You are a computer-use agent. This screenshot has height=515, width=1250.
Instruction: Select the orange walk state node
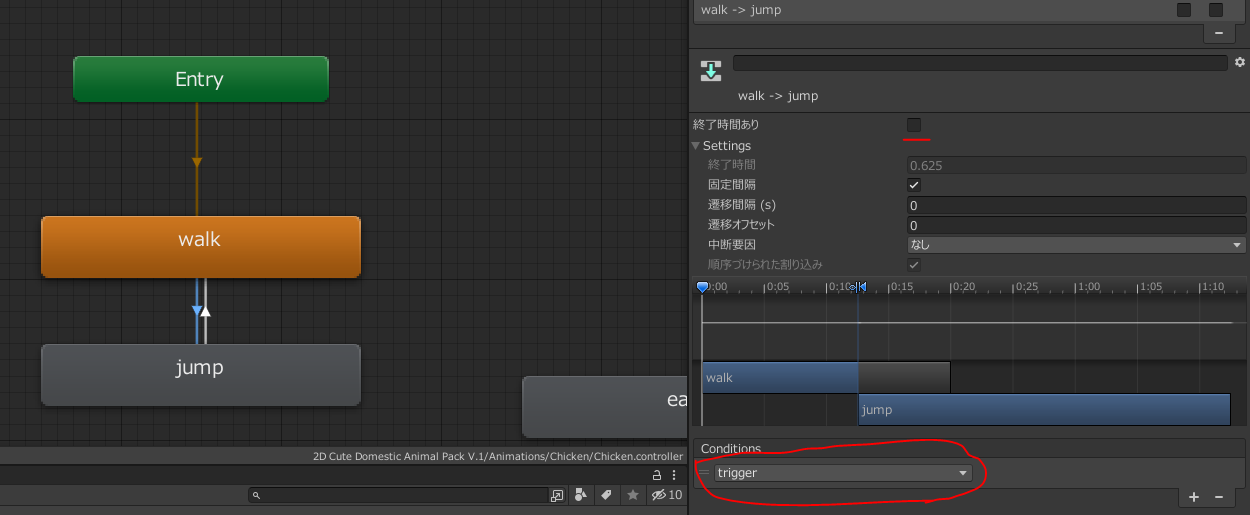point(201,246)
